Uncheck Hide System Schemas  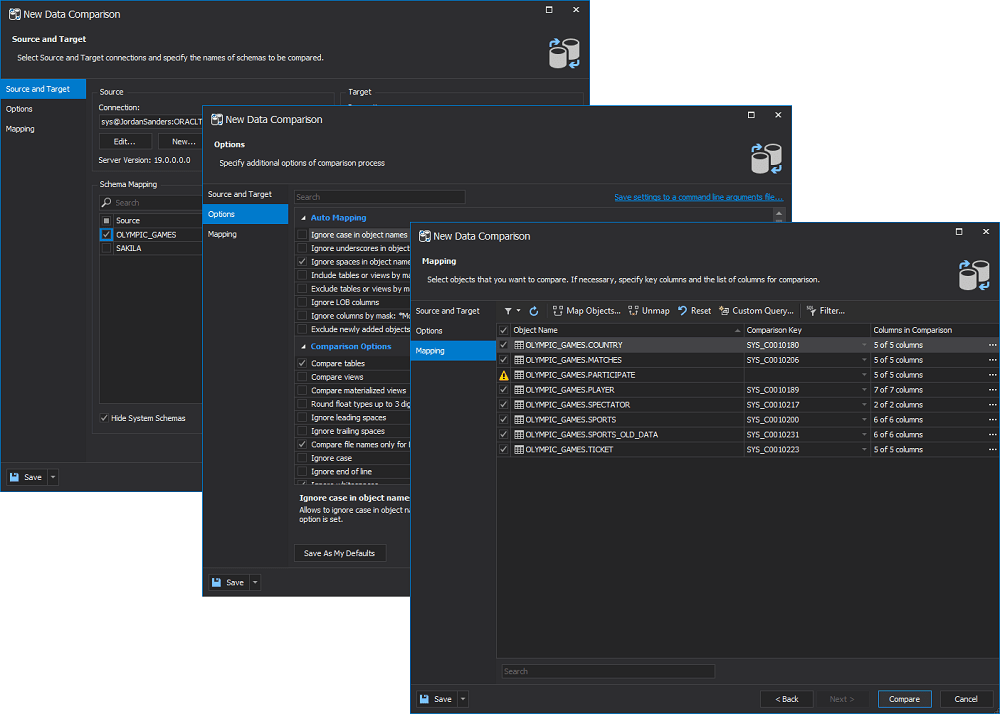(x=105, y=419)
